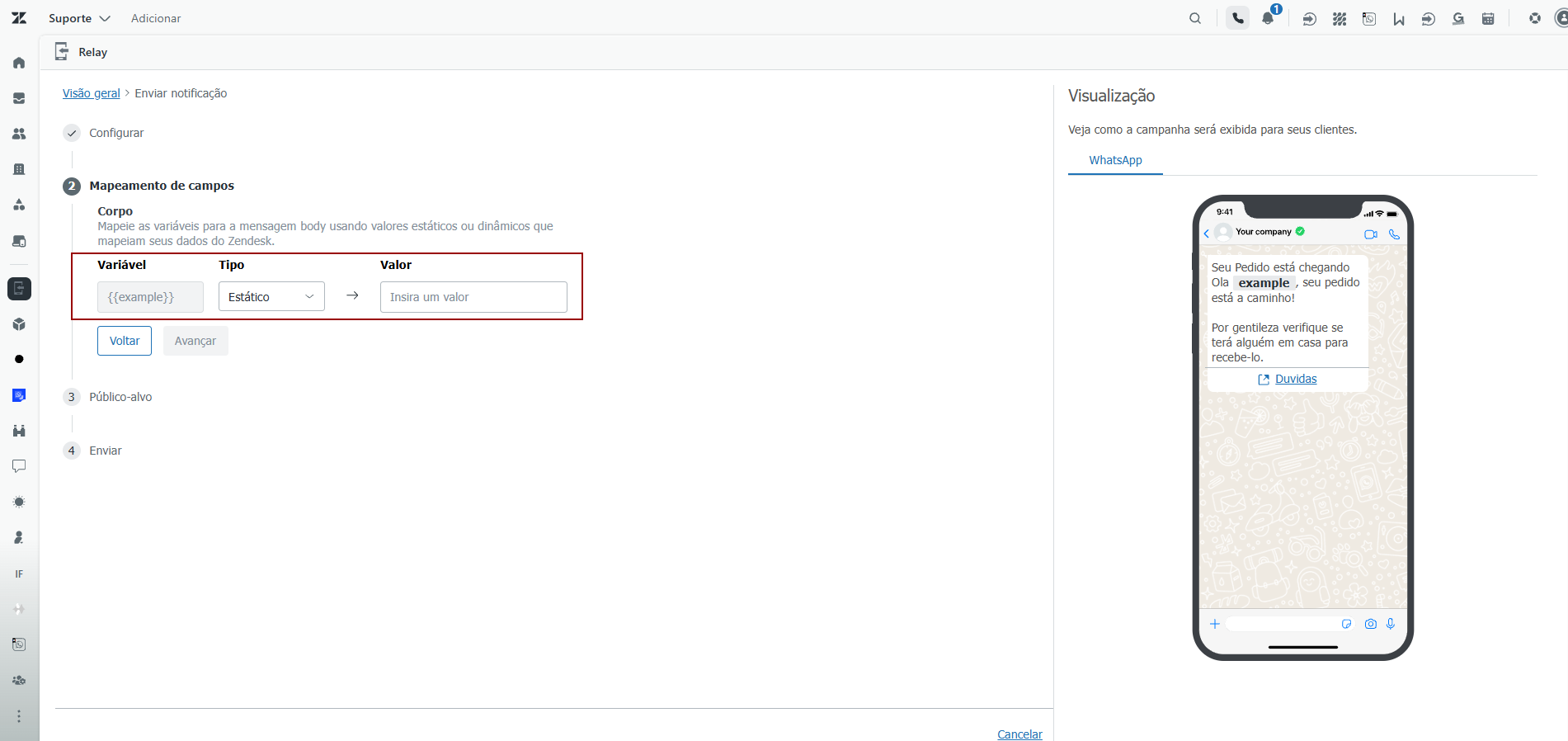Open the binoculars icon in sidebar
Screen dimensions: 1568x741
(x=19, y=431)
